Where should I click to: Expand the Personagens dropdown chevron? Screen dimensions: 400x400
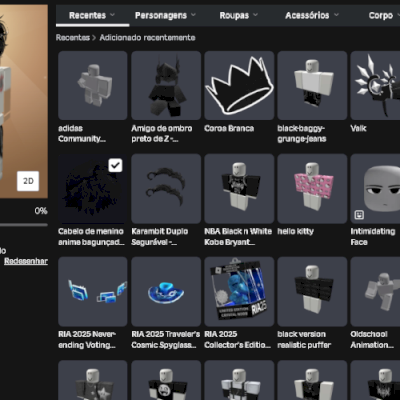pyautogui.click(x=193, y=15)
